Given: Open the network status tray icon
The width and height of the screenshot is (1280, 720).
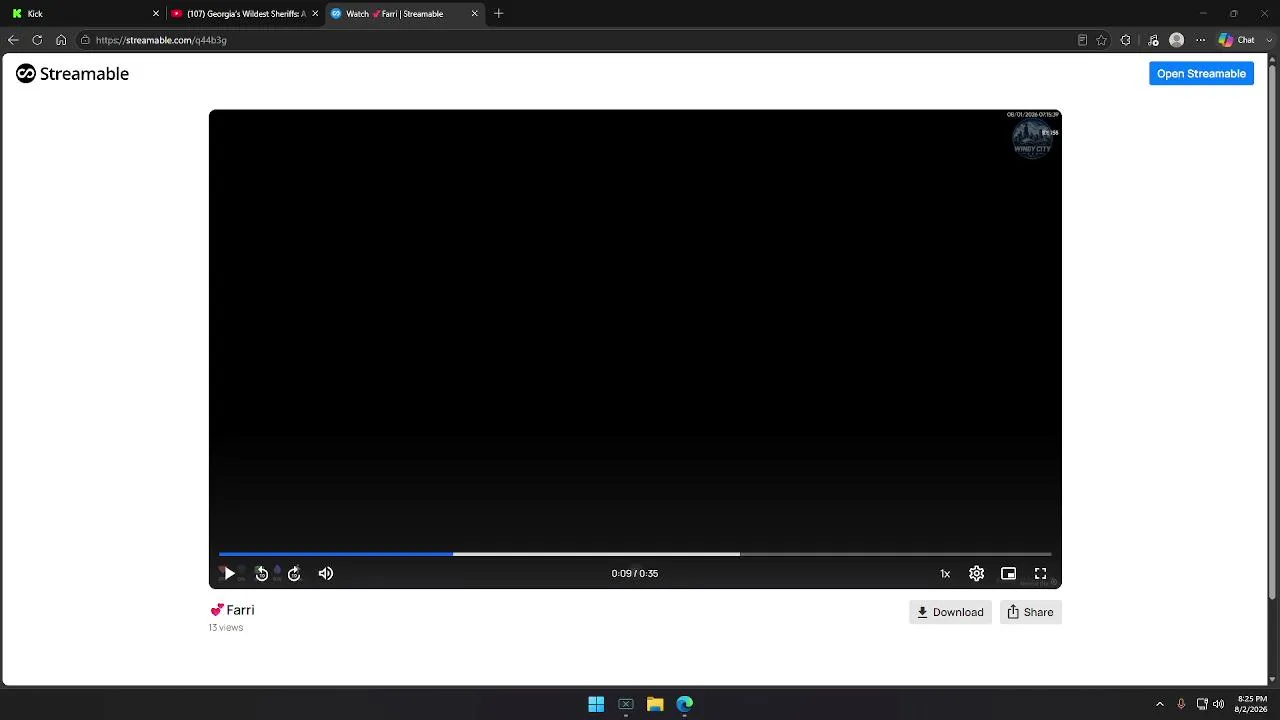Looking at the screenshot, I should pyautogui.click(x=1202, y=704).
